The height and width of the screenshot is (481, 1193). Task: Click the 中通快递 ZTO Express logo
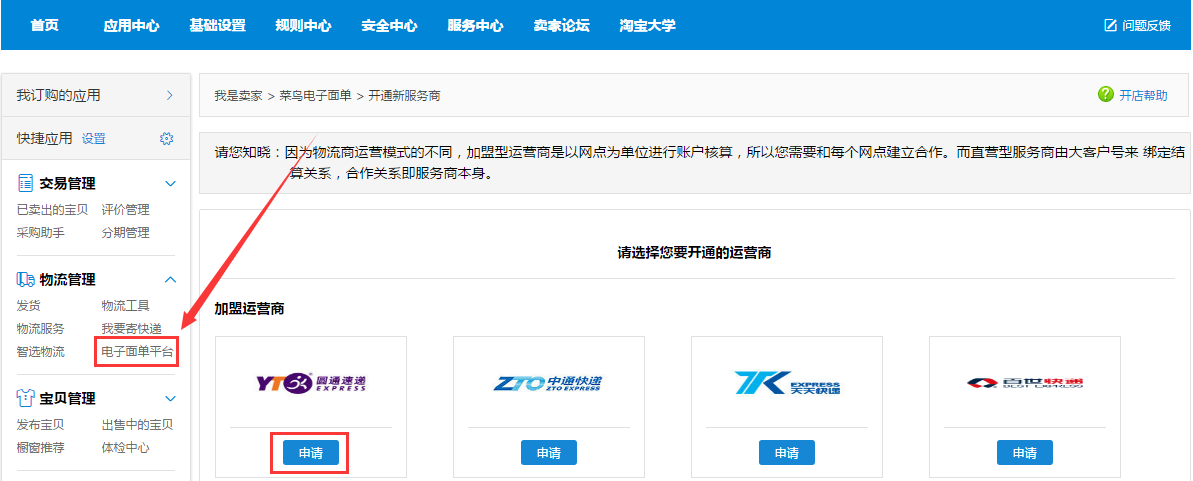[549, 381]
